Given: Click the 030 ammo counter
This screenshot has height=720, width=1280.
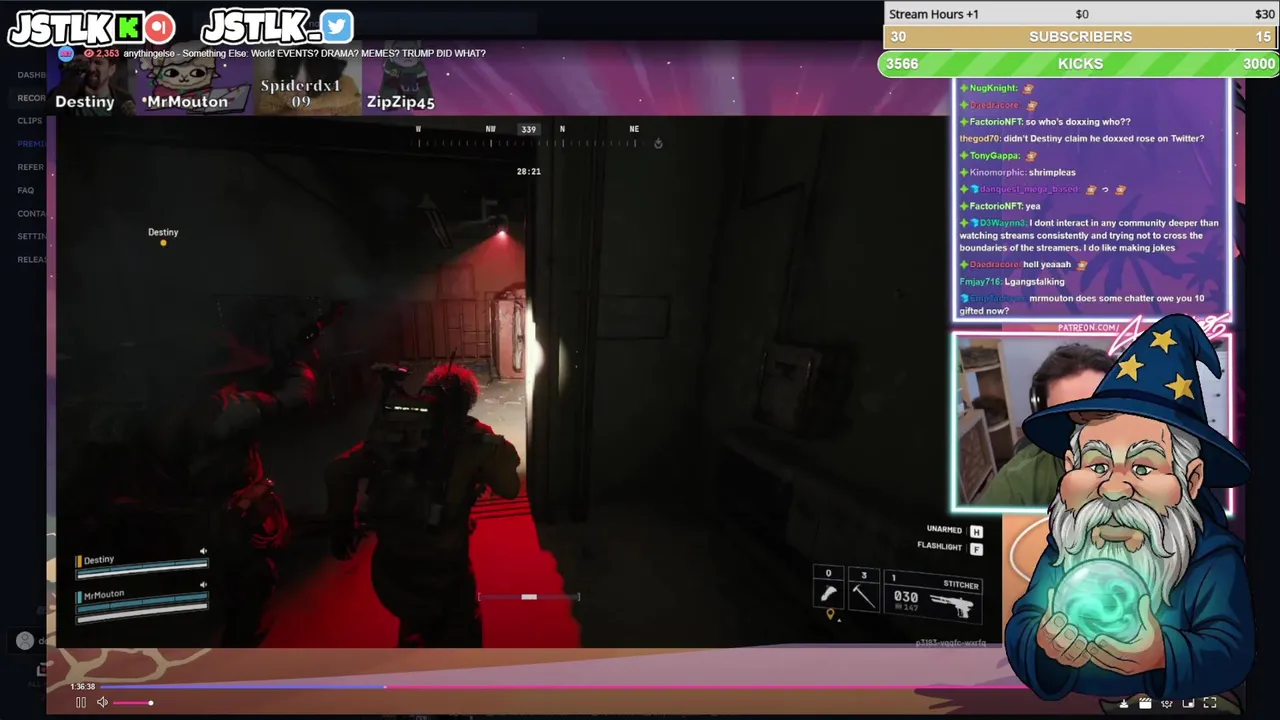Looking at the screenshot, I should coord(906,597).
